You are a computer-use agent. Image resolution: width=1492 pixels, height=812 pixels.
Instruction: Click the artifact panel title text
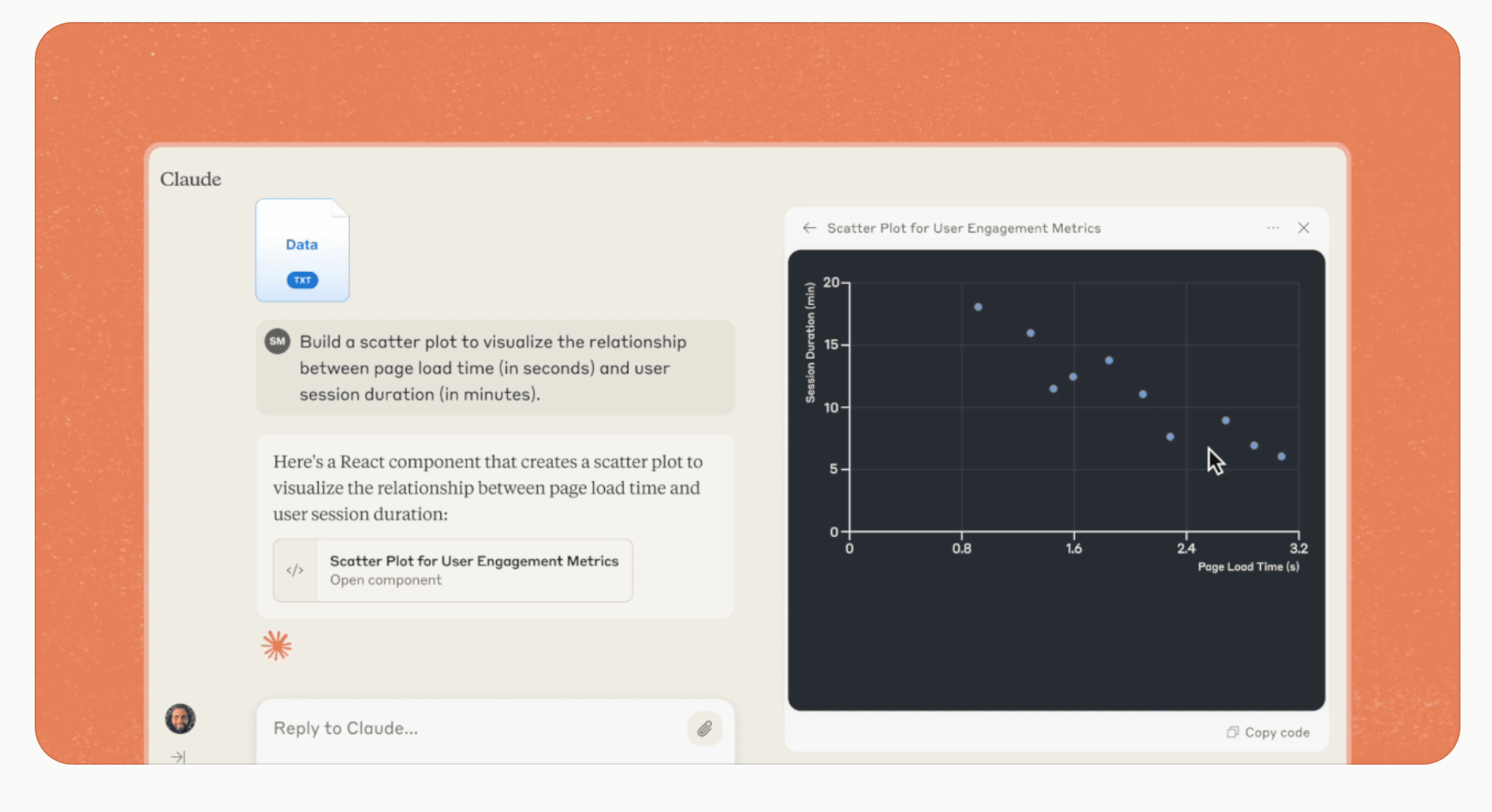[x=964, y=228]
